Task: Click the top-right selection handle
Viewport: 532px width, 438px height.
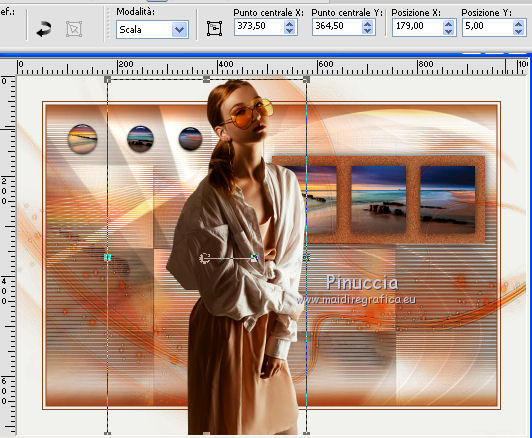Action: [306, 80]
